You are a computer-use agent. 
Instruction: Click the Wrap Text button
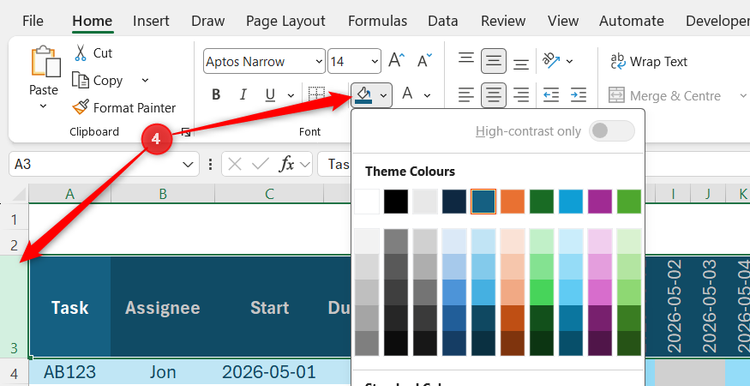tap(649, 62)
